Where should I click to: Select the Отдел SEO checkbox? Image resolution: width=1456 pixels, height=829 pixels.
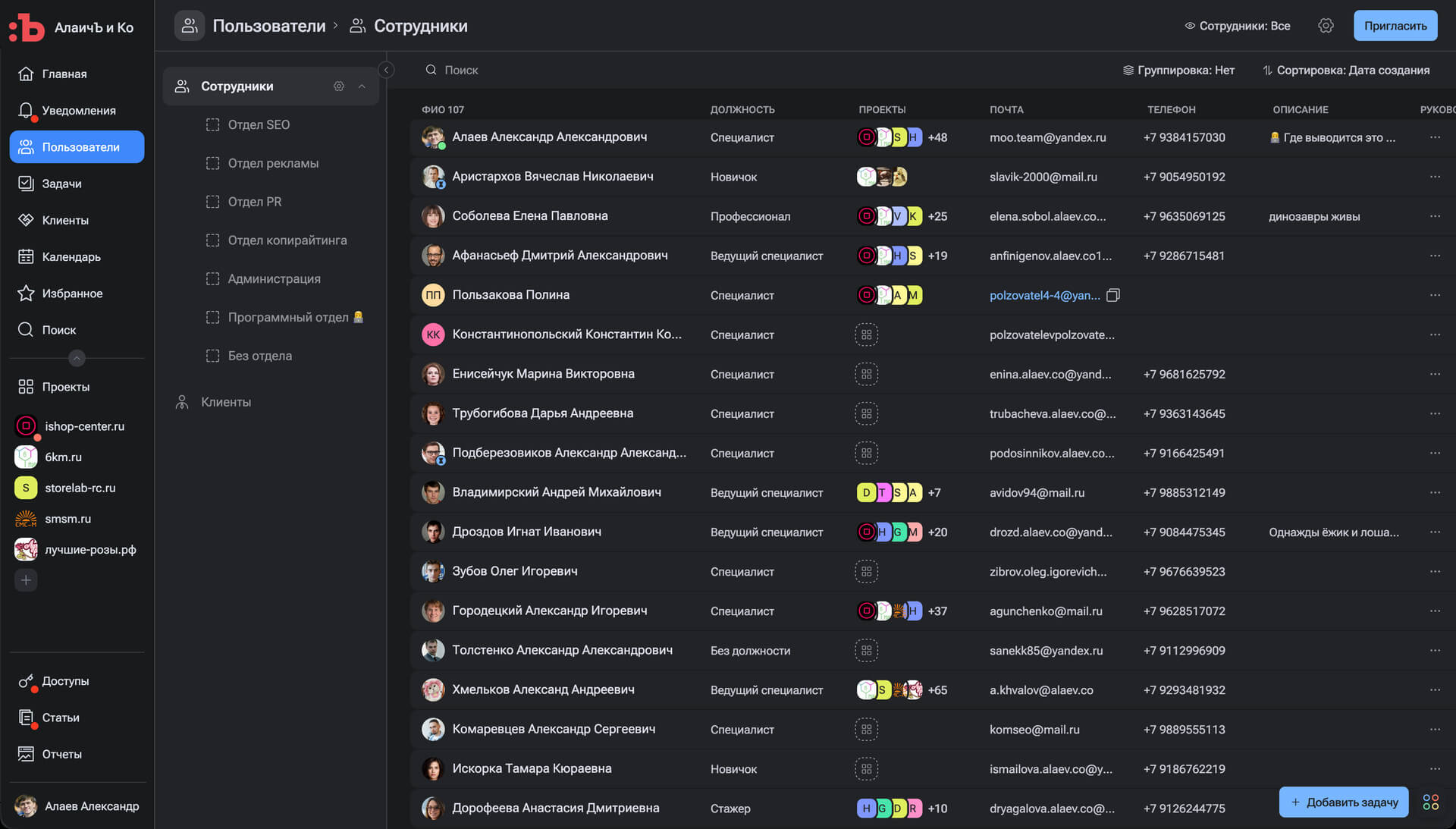(x=213, y=124)
